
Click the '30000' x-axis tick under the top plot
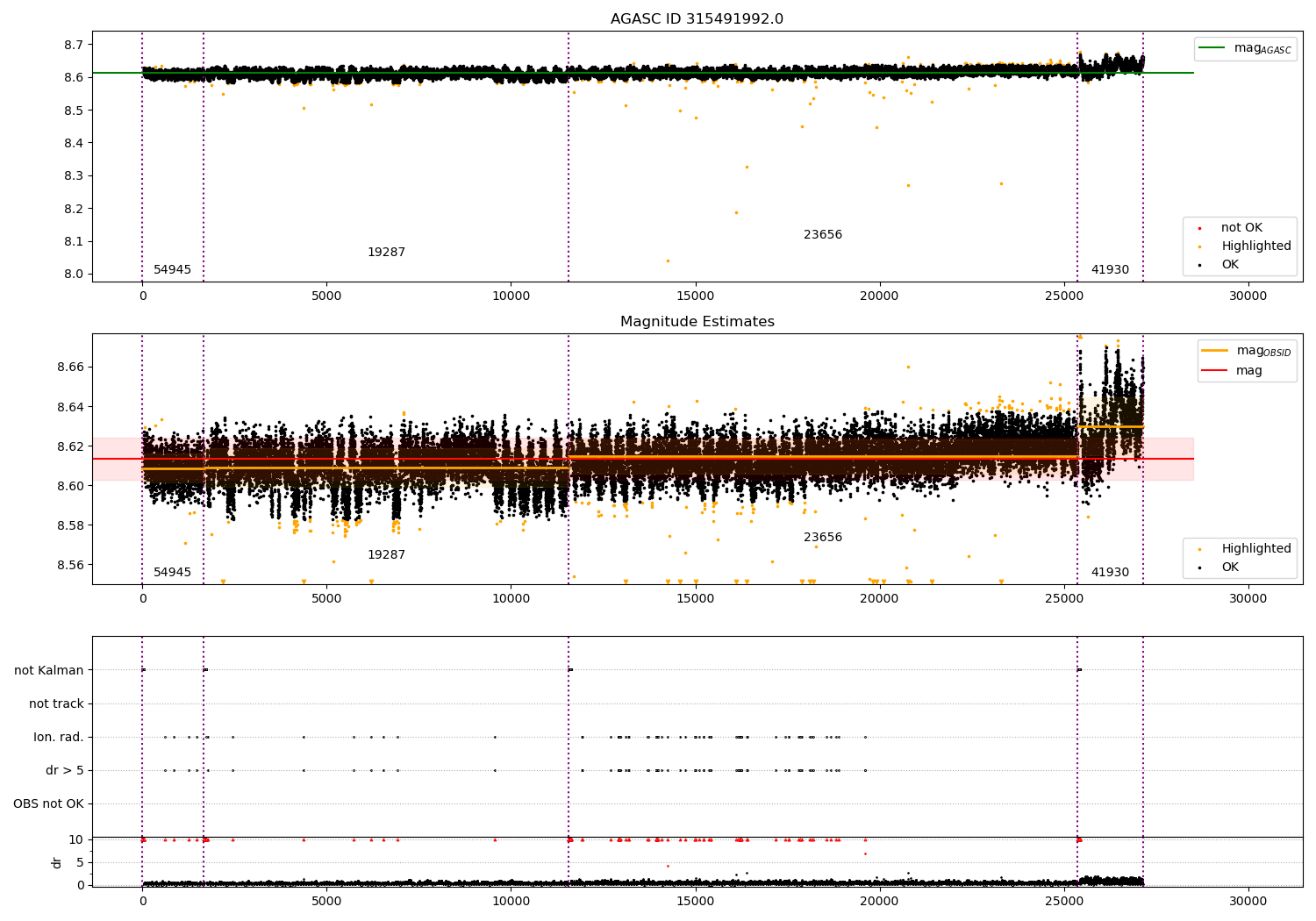point(1248,296)
